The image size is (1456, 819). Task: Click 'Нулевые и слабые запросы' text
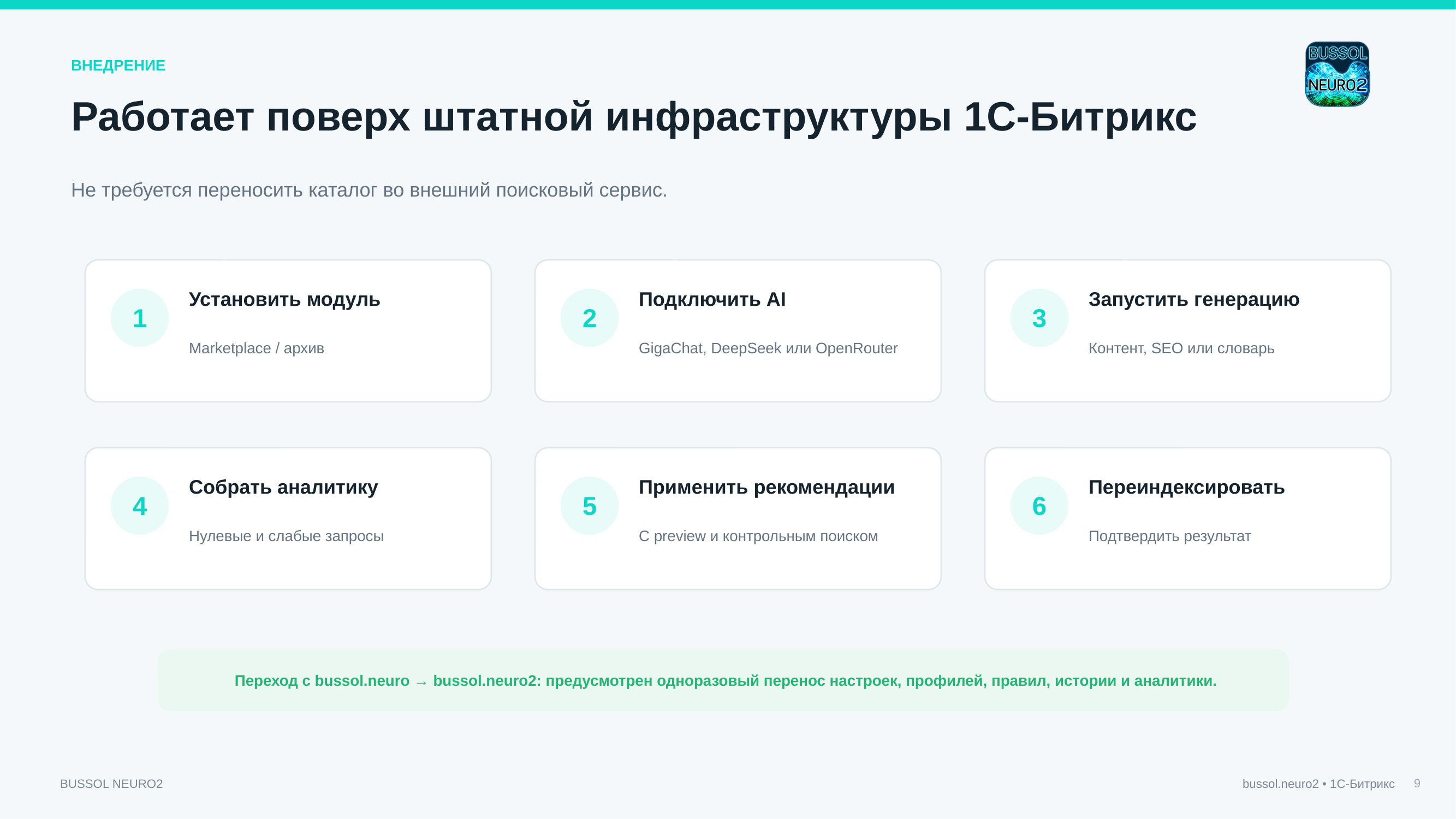(286, 536)
